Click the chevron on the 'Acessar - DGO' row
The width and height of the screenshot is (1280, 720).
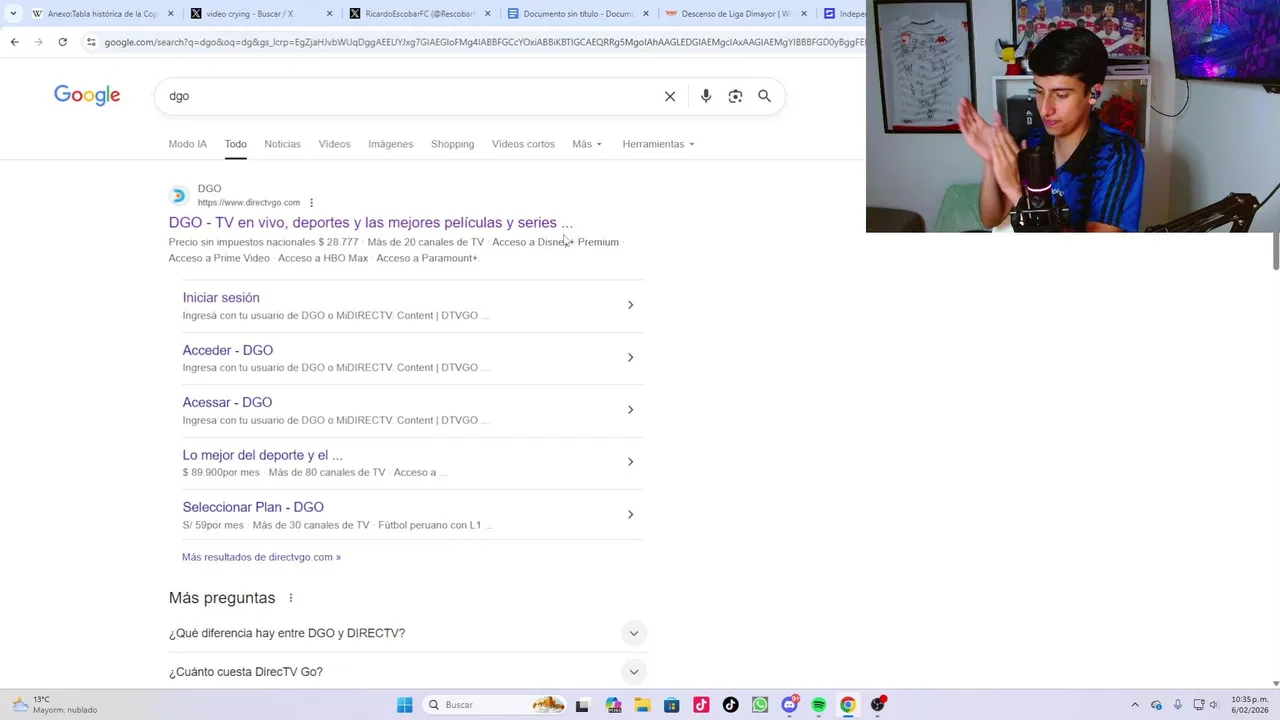pos(630,409)
